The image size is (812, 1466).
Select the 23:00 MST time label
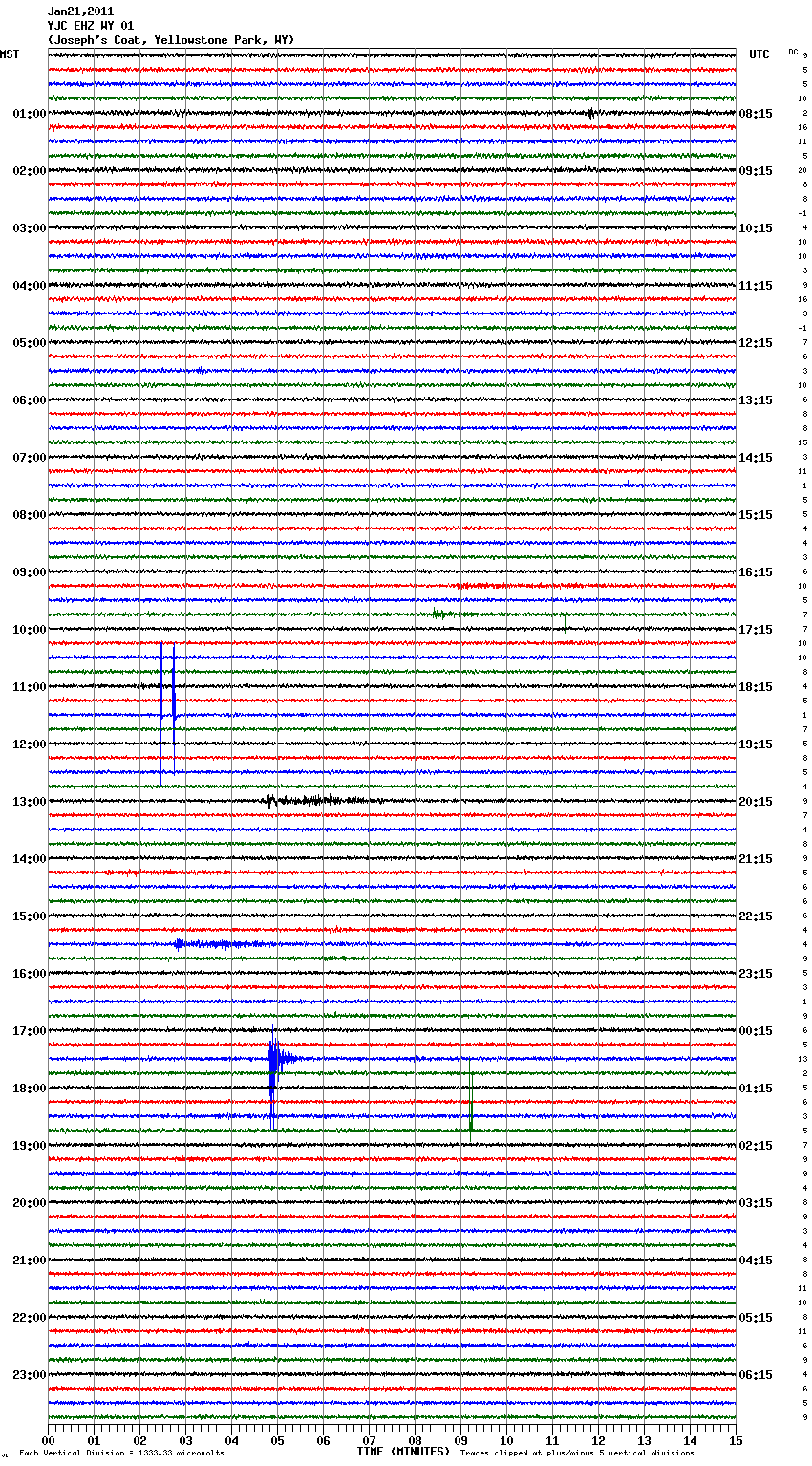point(30,1375)
